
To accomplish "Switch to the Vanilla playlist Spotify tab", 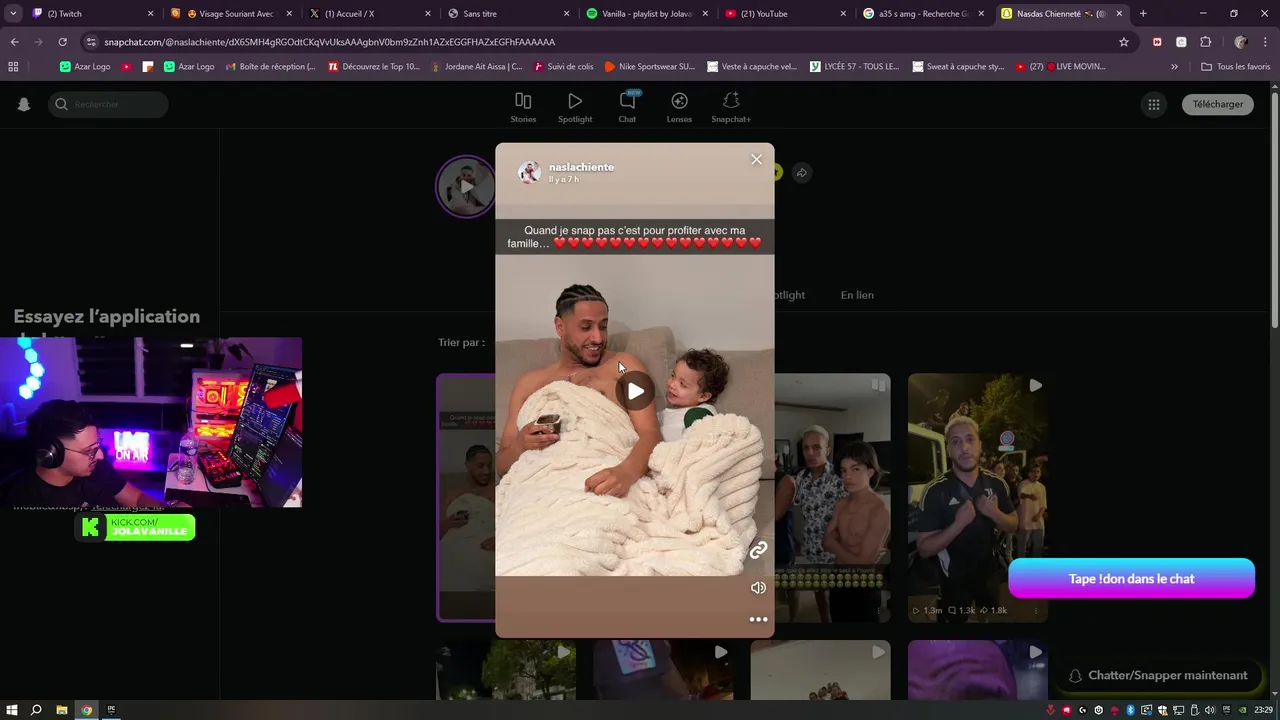I will (x=644, y=13).
